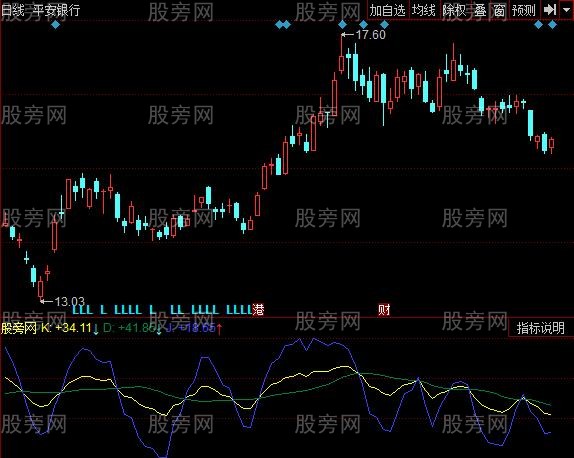Click the red 港 info marker

(x=258, y=310)
